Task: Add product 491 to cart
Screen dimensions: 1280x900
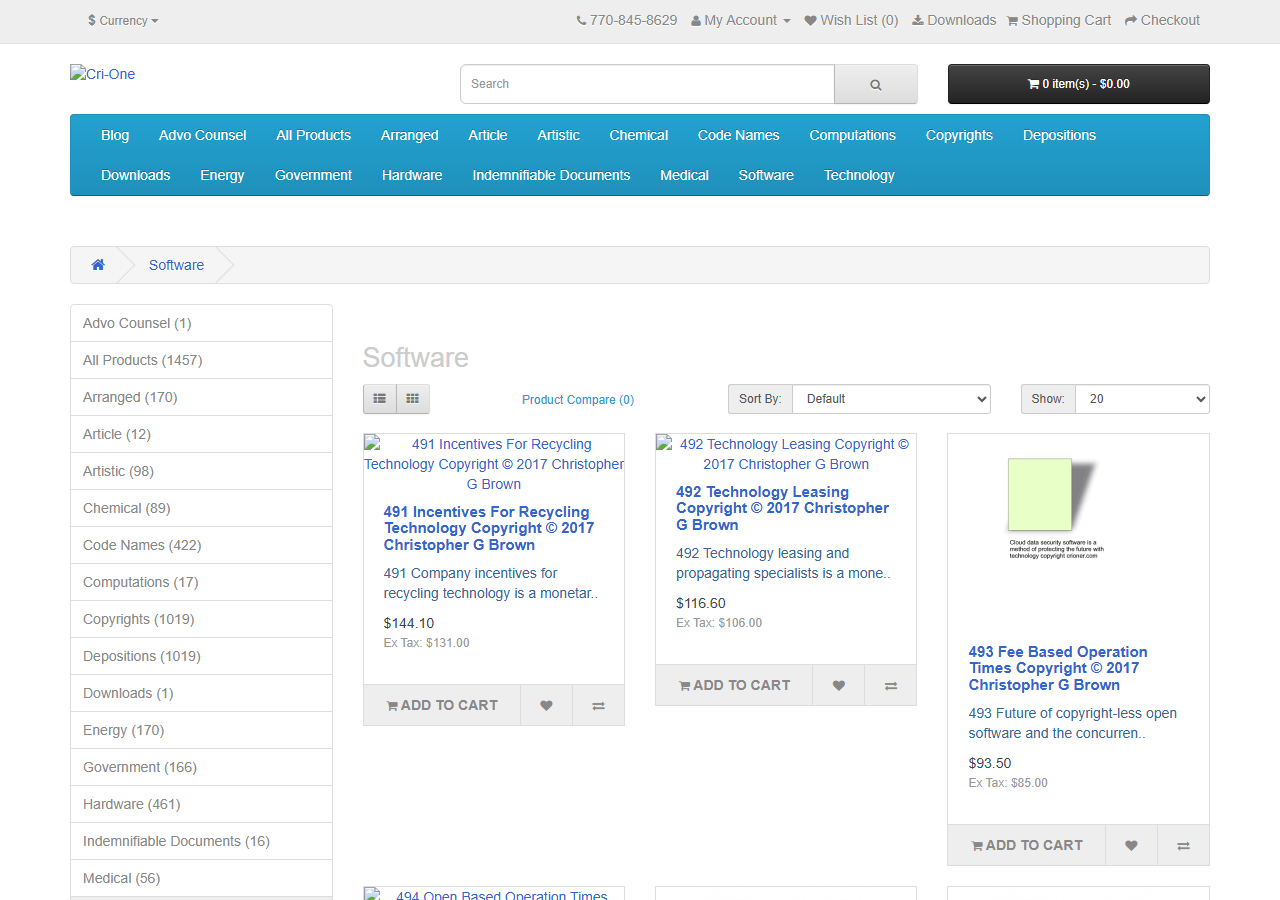Action: (442, 705)
